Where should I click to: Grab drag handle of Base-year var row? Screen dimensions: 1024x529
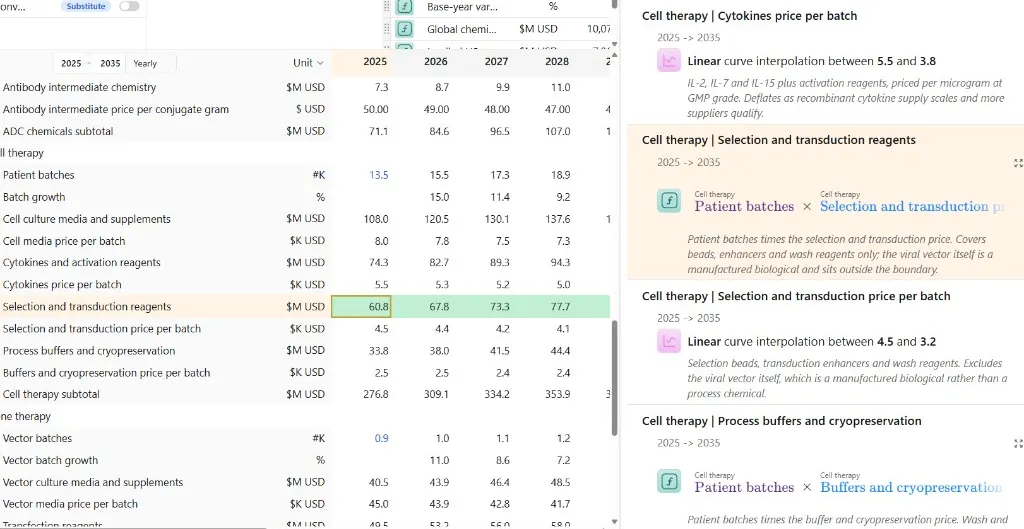point(387,7)
